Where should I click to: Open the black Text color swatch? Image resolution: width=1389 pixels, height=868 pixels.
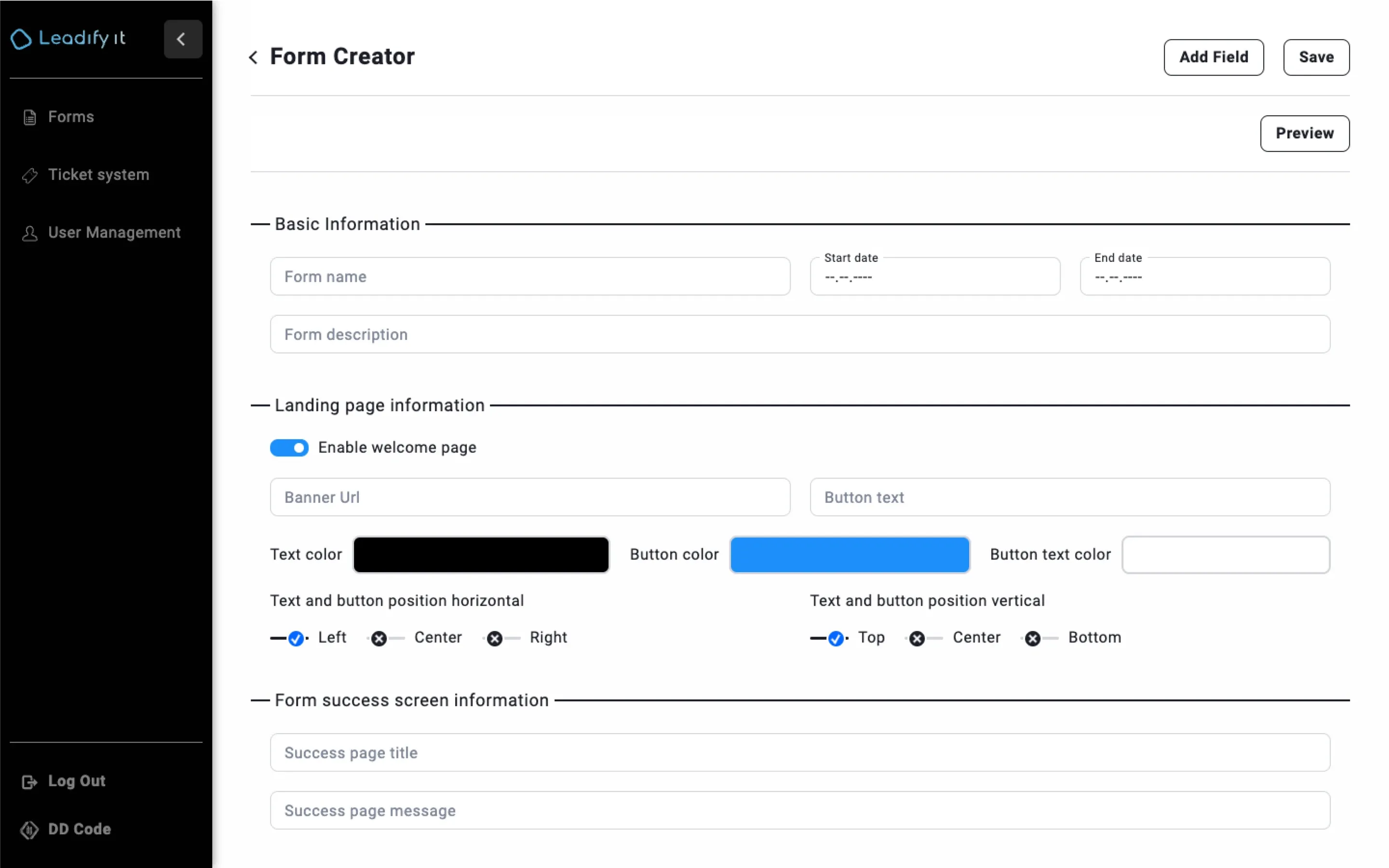coord(481,555)
